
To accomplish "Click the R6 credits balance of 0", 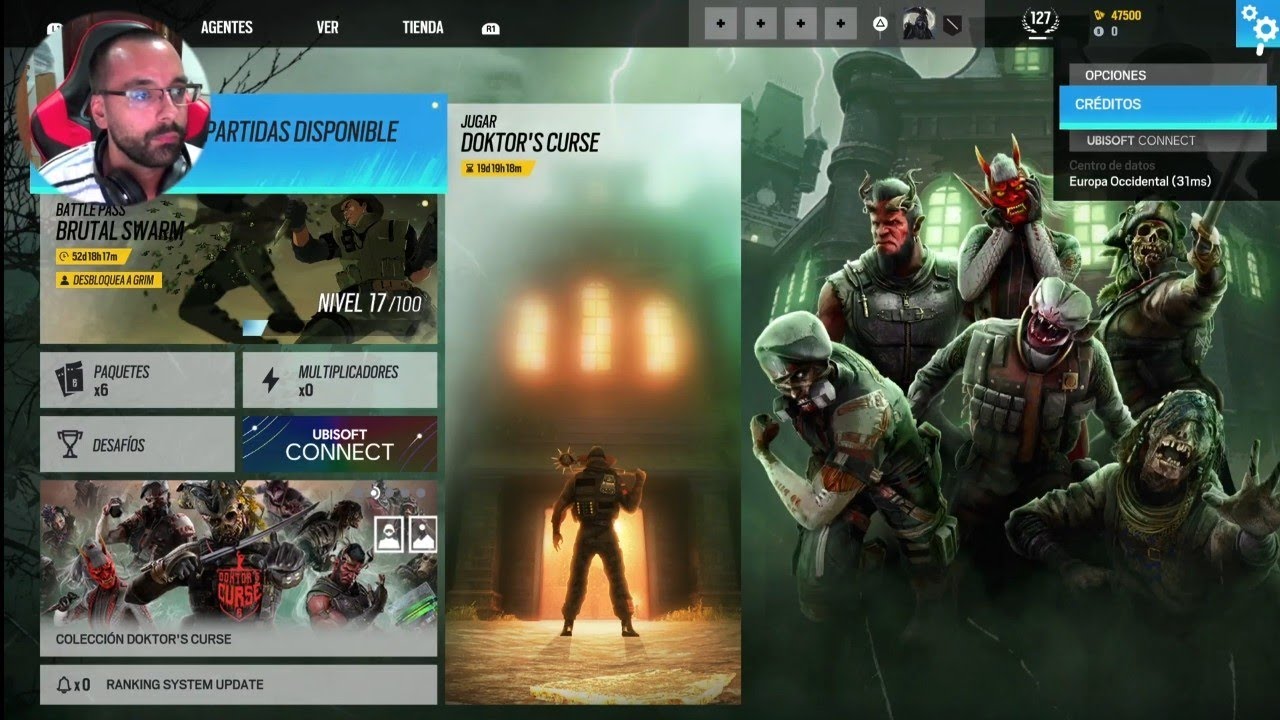I will [x=1114, y=32].
